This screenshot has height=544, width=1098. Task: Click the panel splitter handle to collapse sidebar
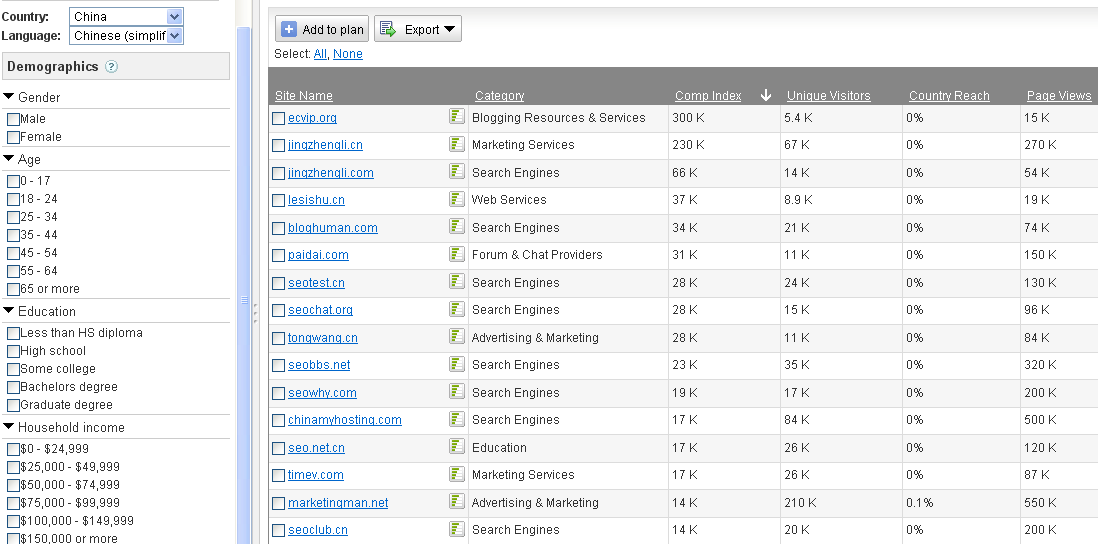pyautogui.click(x=255, y=310)
